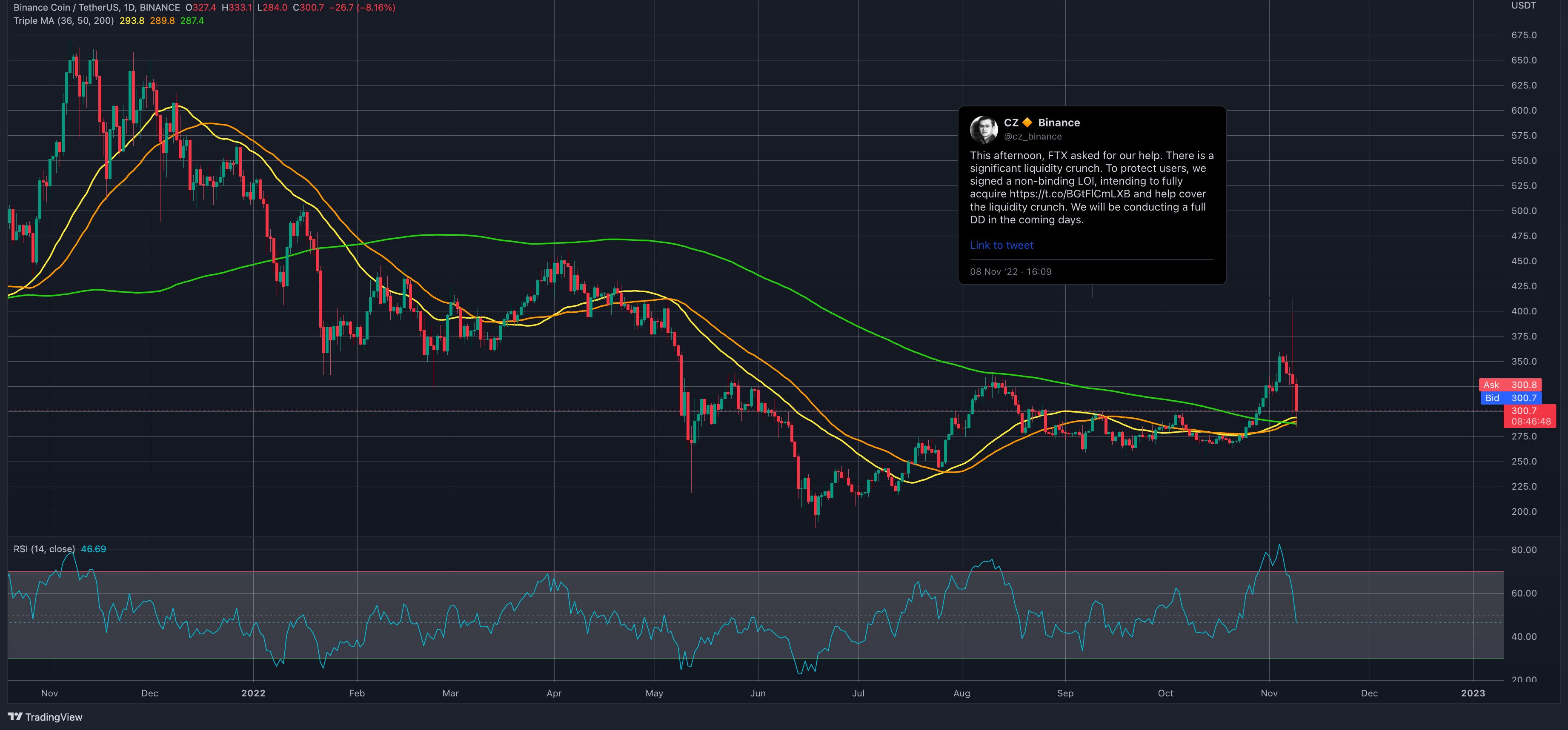This screenshot has width=1568, height=730.
Task: Click the yellow MA value 293.8
Action: pos(132,21)
